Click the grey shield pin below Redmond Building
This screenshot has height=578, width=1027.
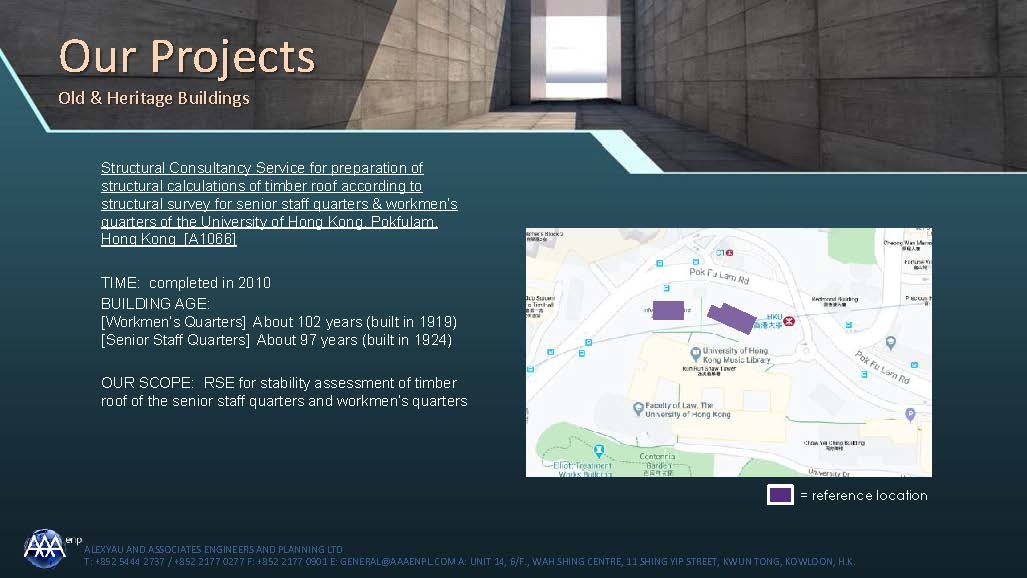click(890, 342)
